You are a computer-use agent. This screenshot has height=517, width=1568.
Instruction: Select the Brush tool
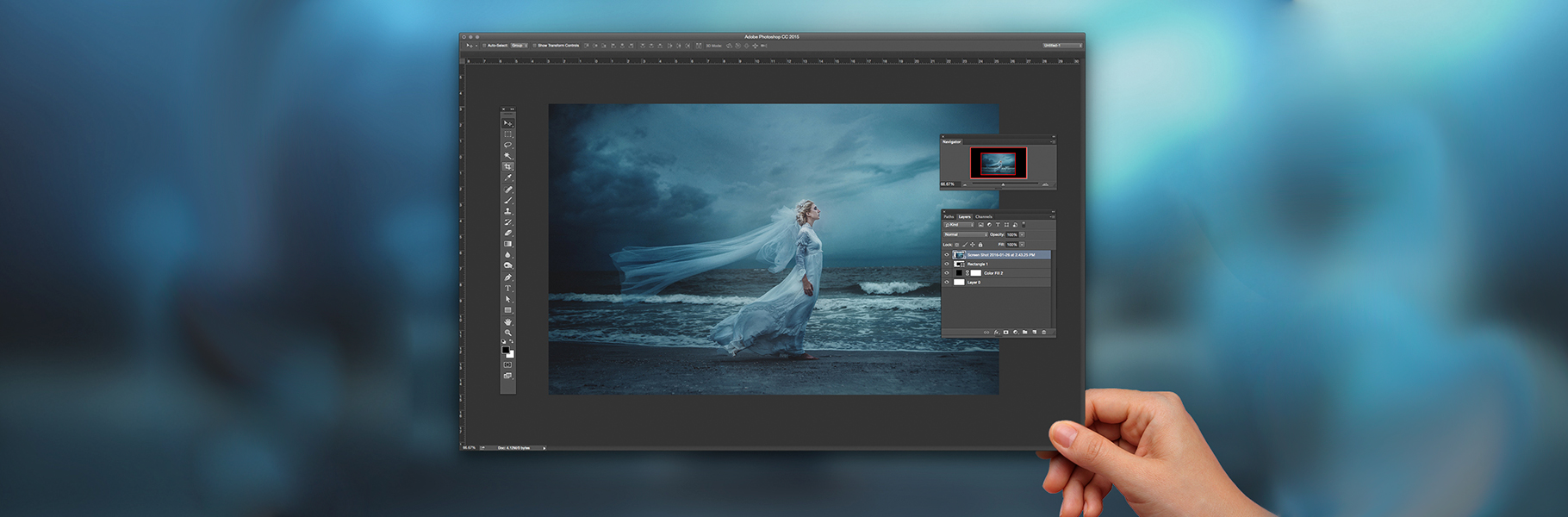(x=507, y=200)
